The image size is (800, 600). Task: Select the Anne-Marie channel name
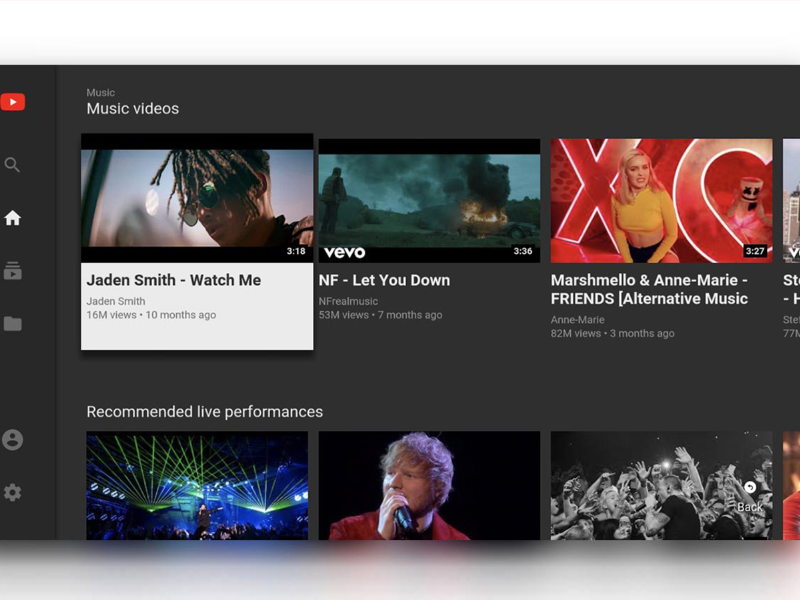pos(578,319)
